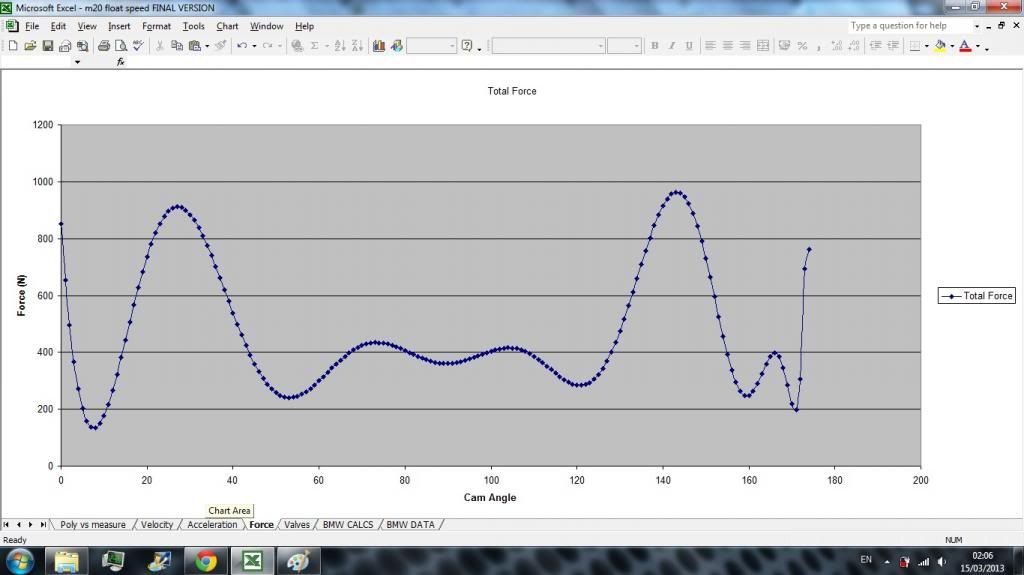Switch to the Acceleration sheet tab
The height and width of the screenshot is (575, 1024).
pos(213,525)
